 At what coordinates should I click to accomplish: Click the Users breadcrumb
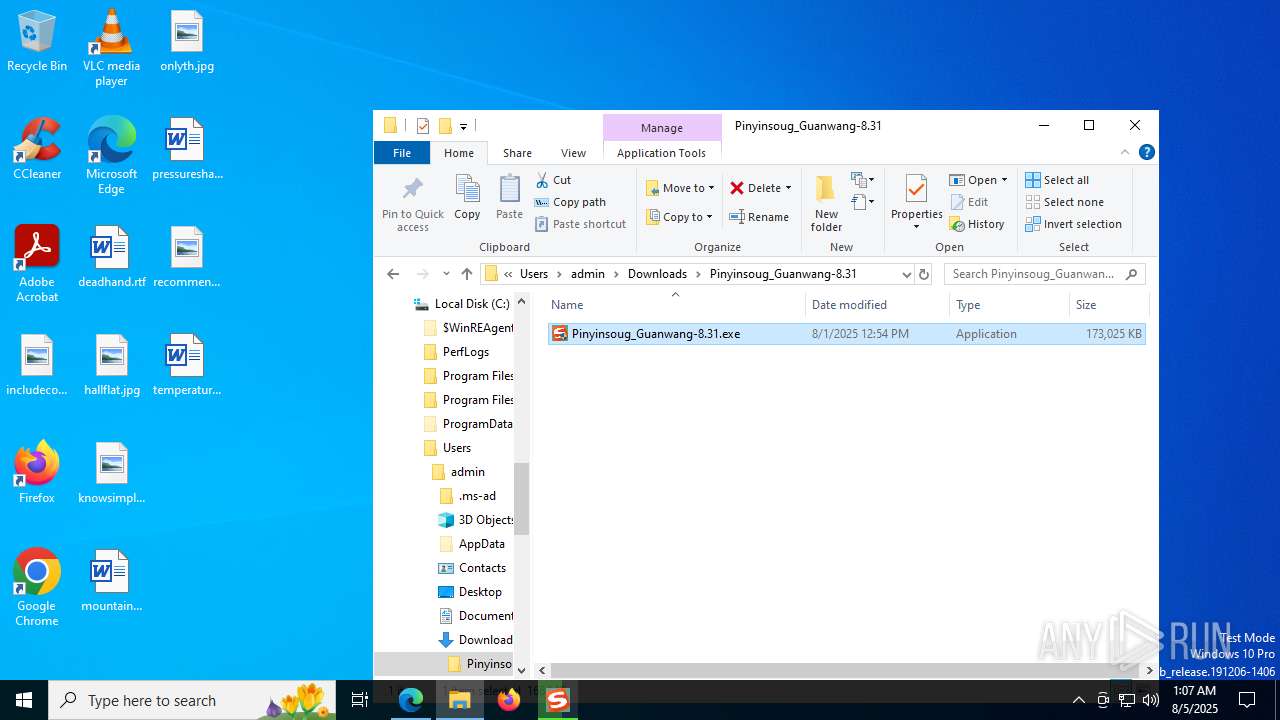pos(534,274)
